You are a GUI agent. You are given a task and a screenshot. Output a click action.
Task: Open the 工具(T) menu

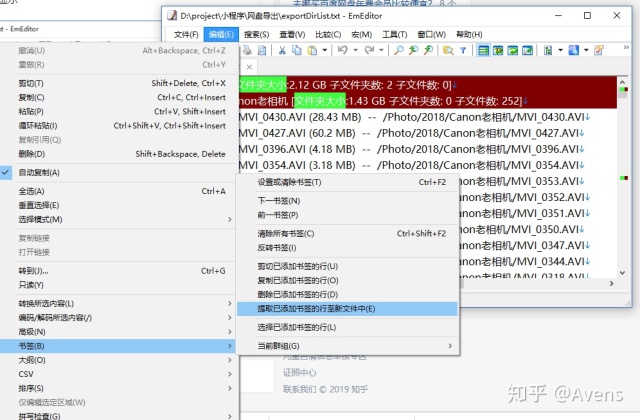394,35
